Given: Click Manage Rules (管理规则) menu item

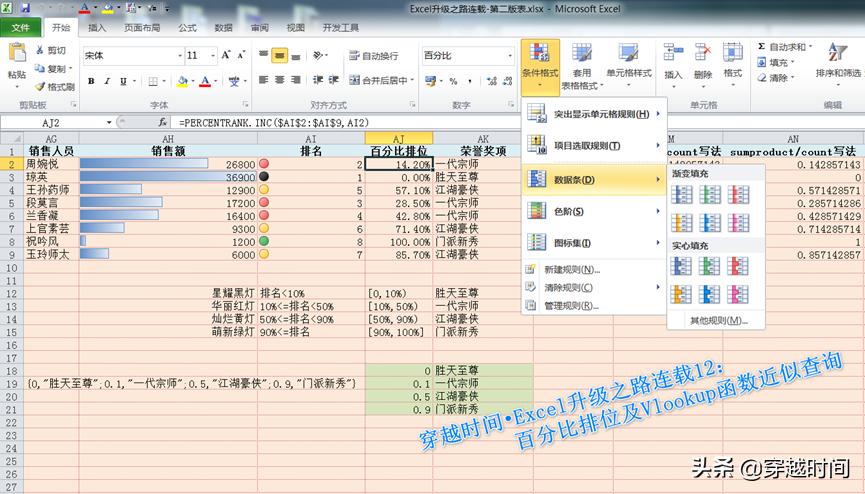Looking at the screenshot, I should pyautogui.click(x=594, y=305).
